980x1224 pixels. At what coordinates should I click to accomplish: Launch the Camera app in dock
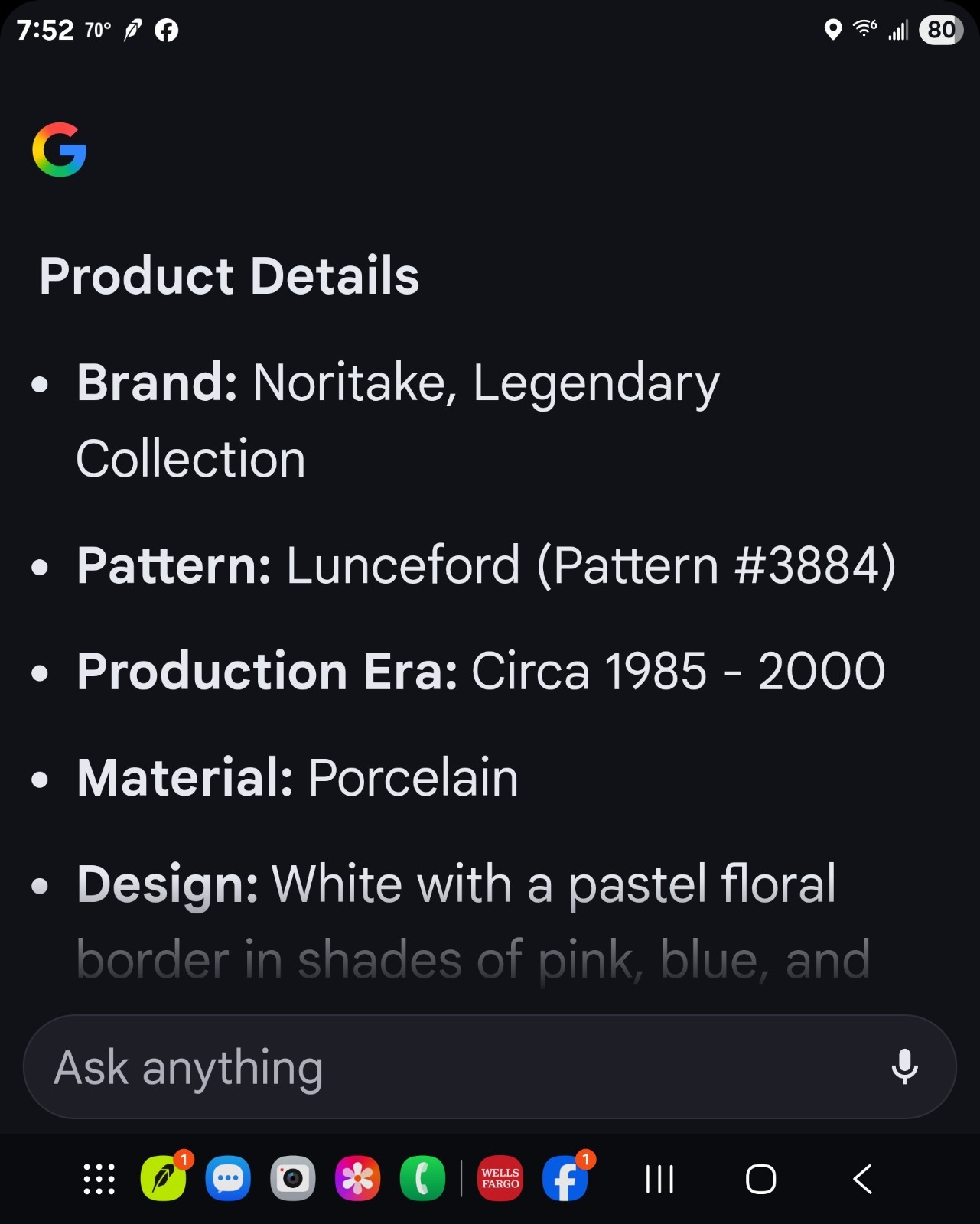[x=293, y=1179]
